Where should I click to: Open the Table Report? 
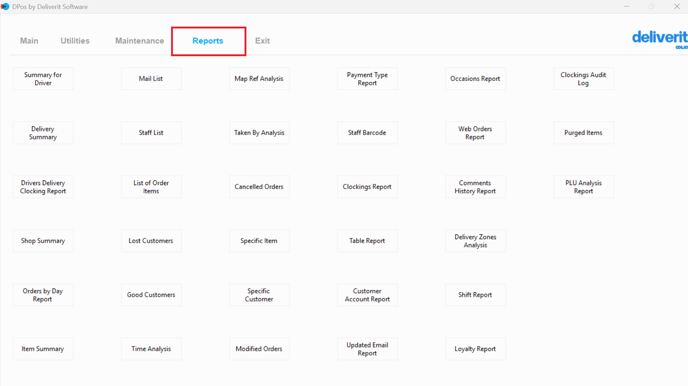pos(367,240)
